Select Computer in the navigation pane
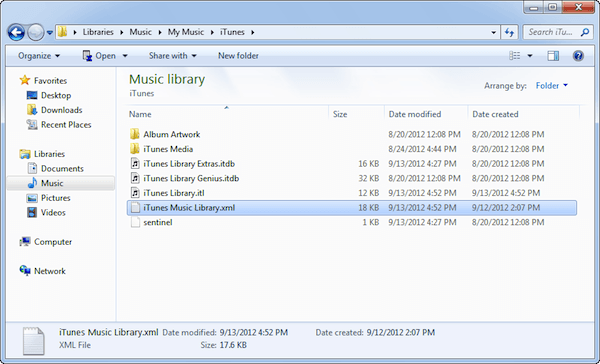 [x=53, y=242]
